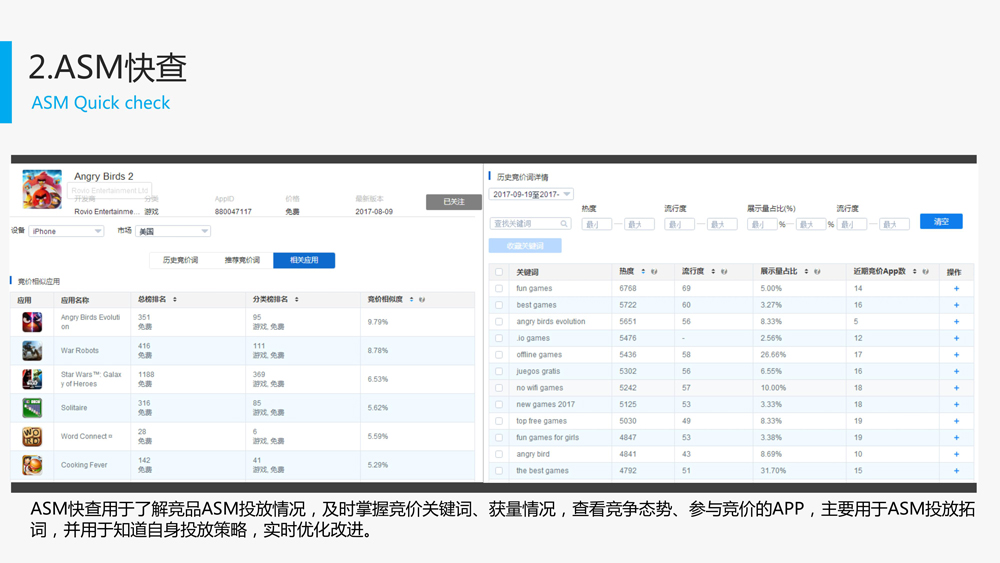Screen dimensions: 1000x563
Task: Click the plus icon for 'fun games'
Action: coord(956,289)
